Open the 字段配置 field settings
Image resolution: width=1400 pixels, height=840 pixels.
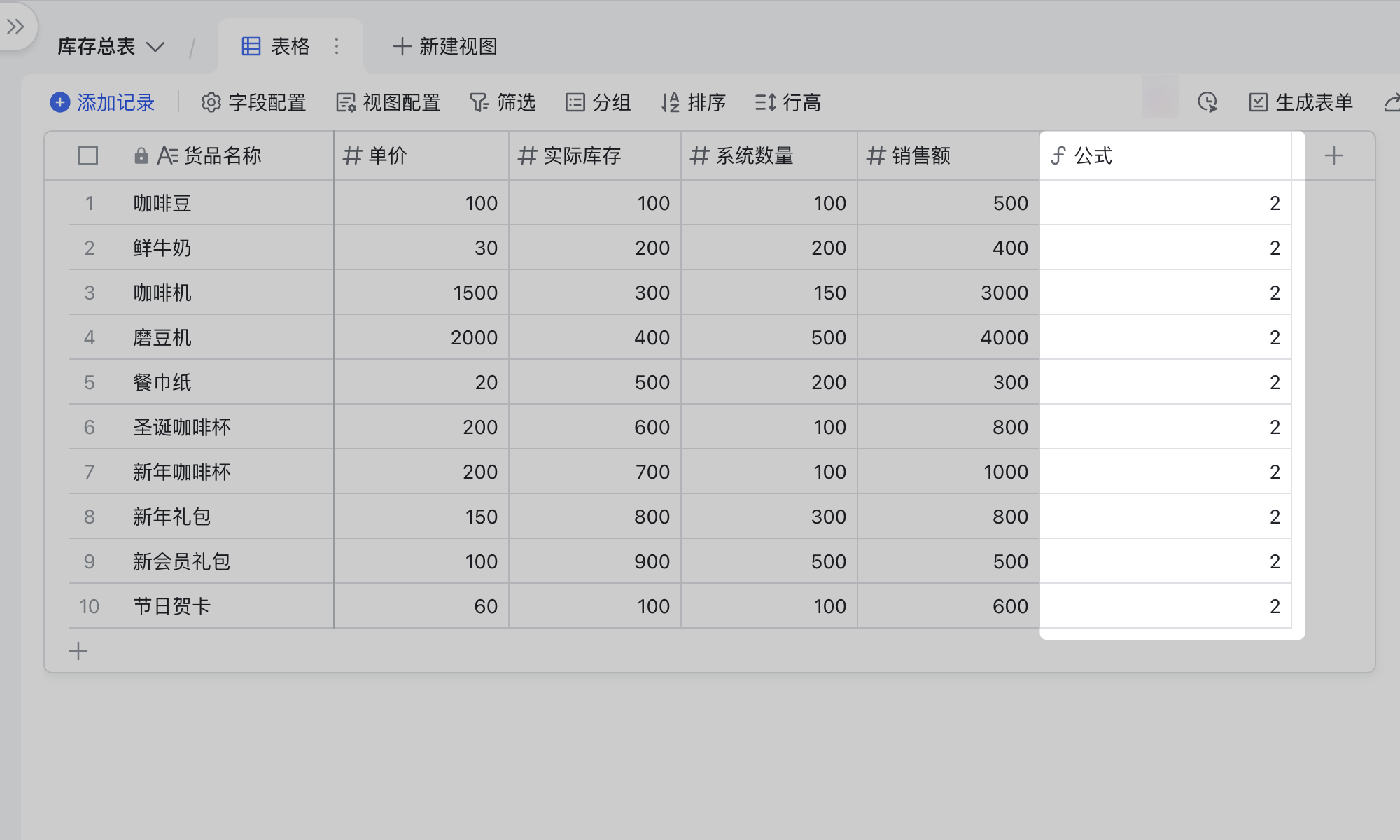253,102
